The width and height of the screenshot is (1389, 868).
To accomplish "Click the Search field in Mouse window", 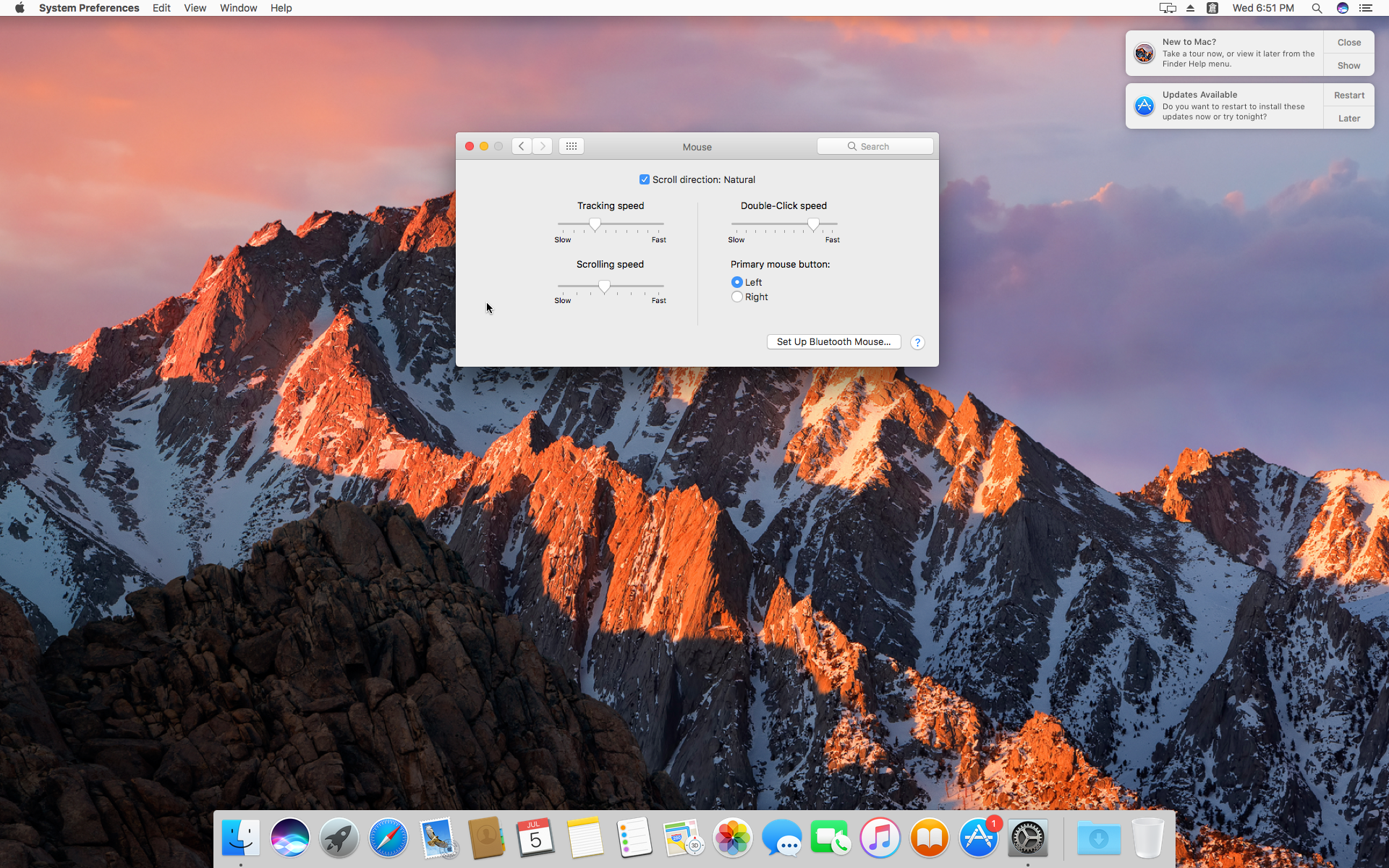I will pos(875,146).
